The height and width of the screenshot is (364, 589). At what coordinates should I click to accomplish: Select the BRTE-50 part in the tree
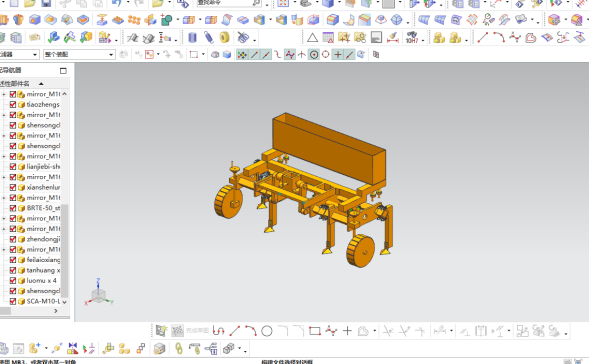coord(43,208)
